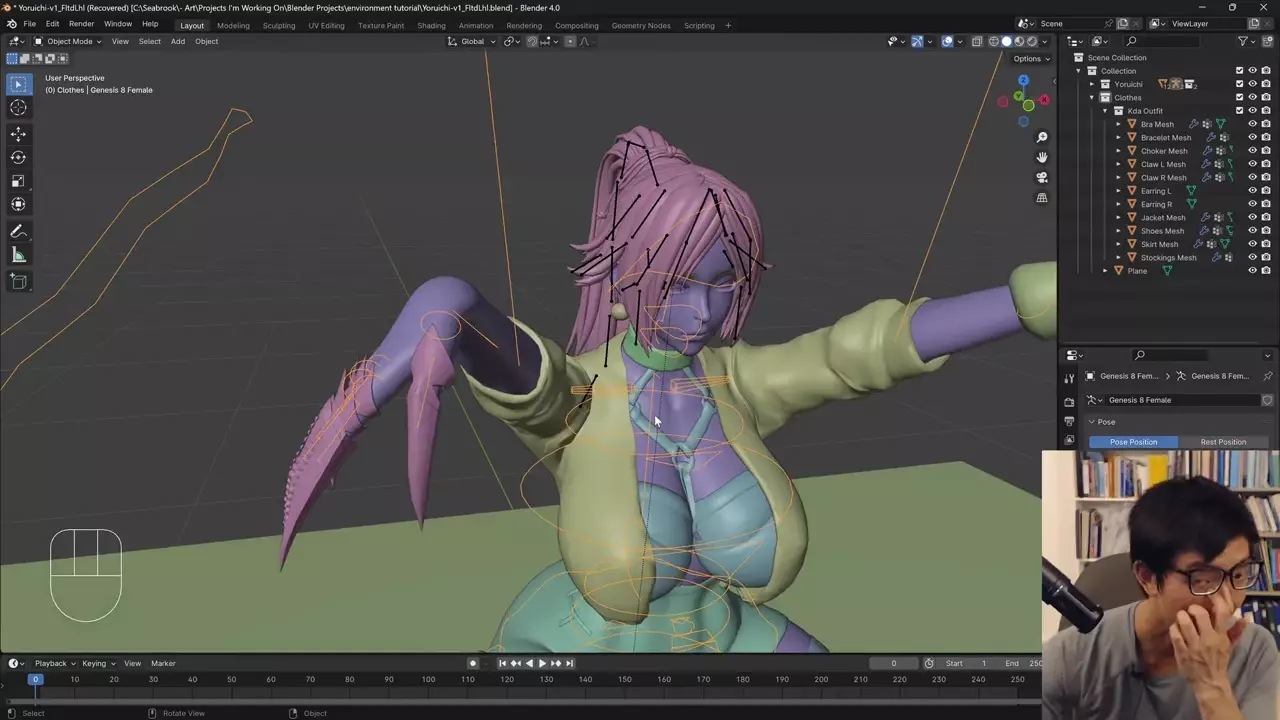Image resolution: width=1280 pixels, height=720 pixels.
Task: Open the Global transform orientation dropdown
Action: pos(471,41)
